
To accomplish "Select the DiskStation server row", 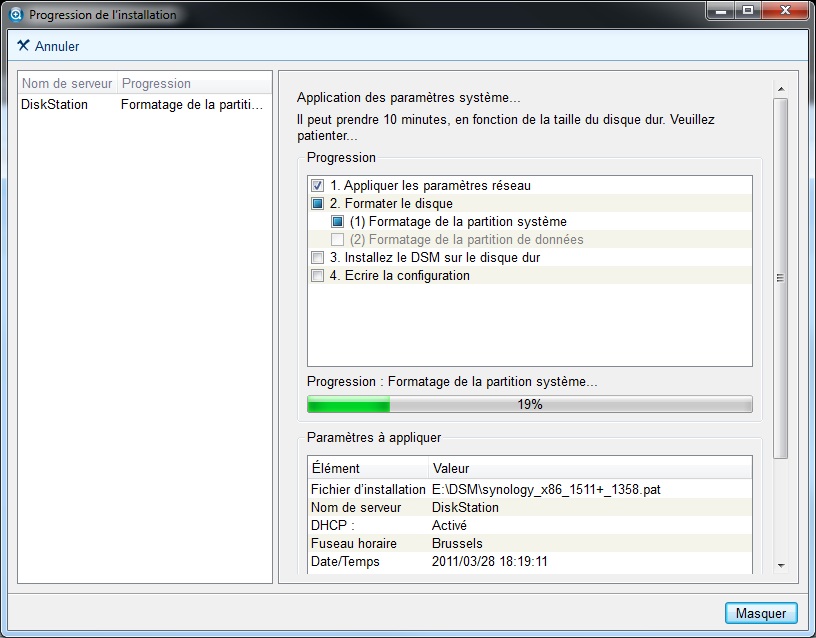I will click(x=145, y=105).
